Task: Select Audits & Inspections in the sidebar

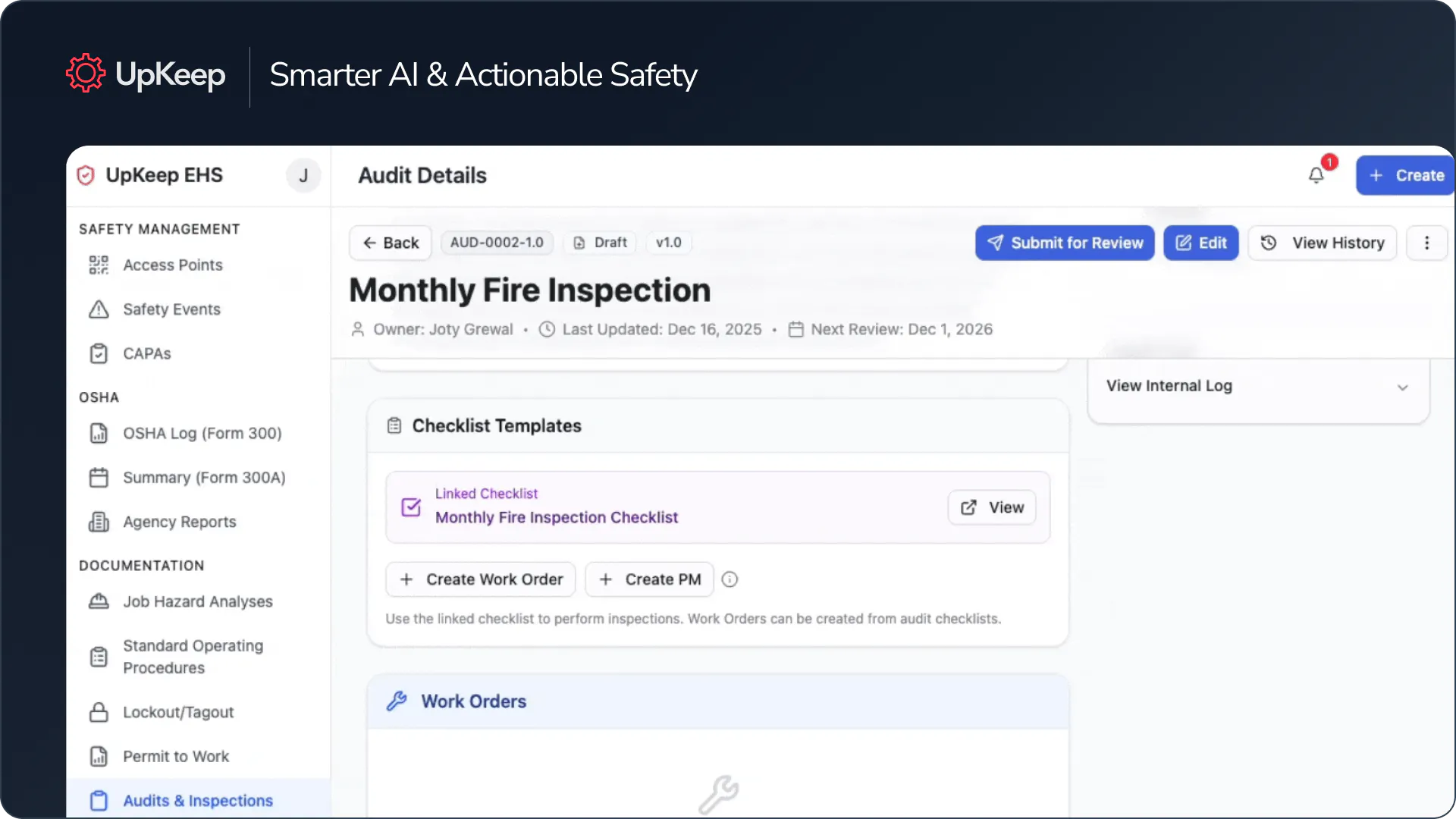Action: [197, 800]
